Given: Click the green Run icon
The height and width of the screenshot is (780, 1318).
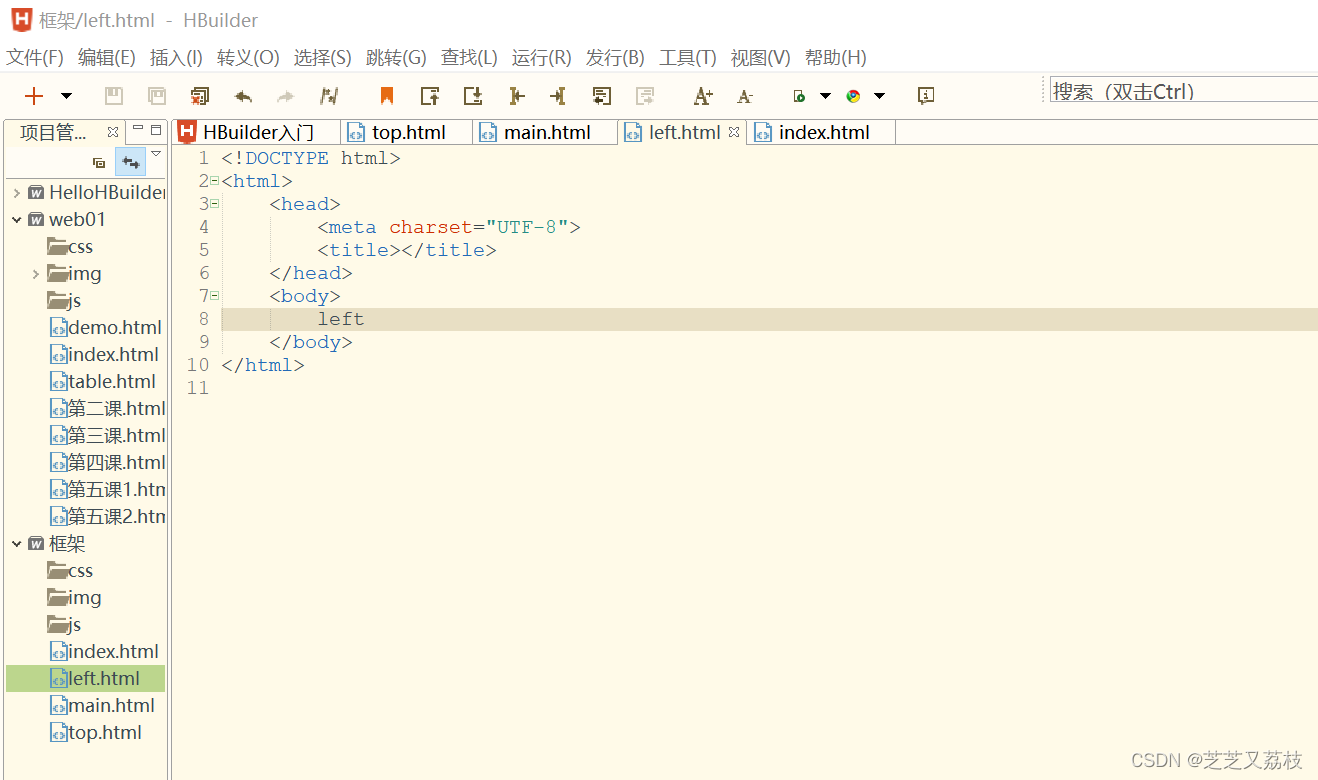Looking at the screenshot, I should [799, 96].
